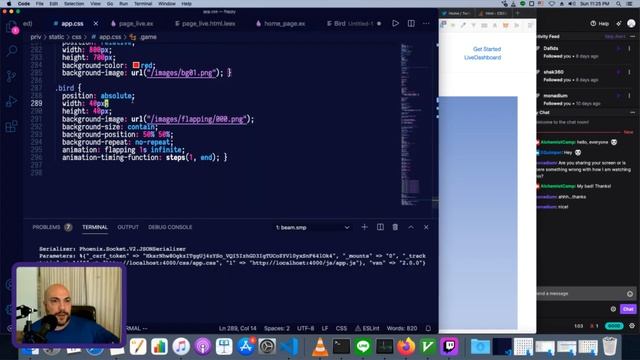Open Spotlight search in macOS menu bar
The height and width of the screenshot is (360, 640).
(618, 4)
